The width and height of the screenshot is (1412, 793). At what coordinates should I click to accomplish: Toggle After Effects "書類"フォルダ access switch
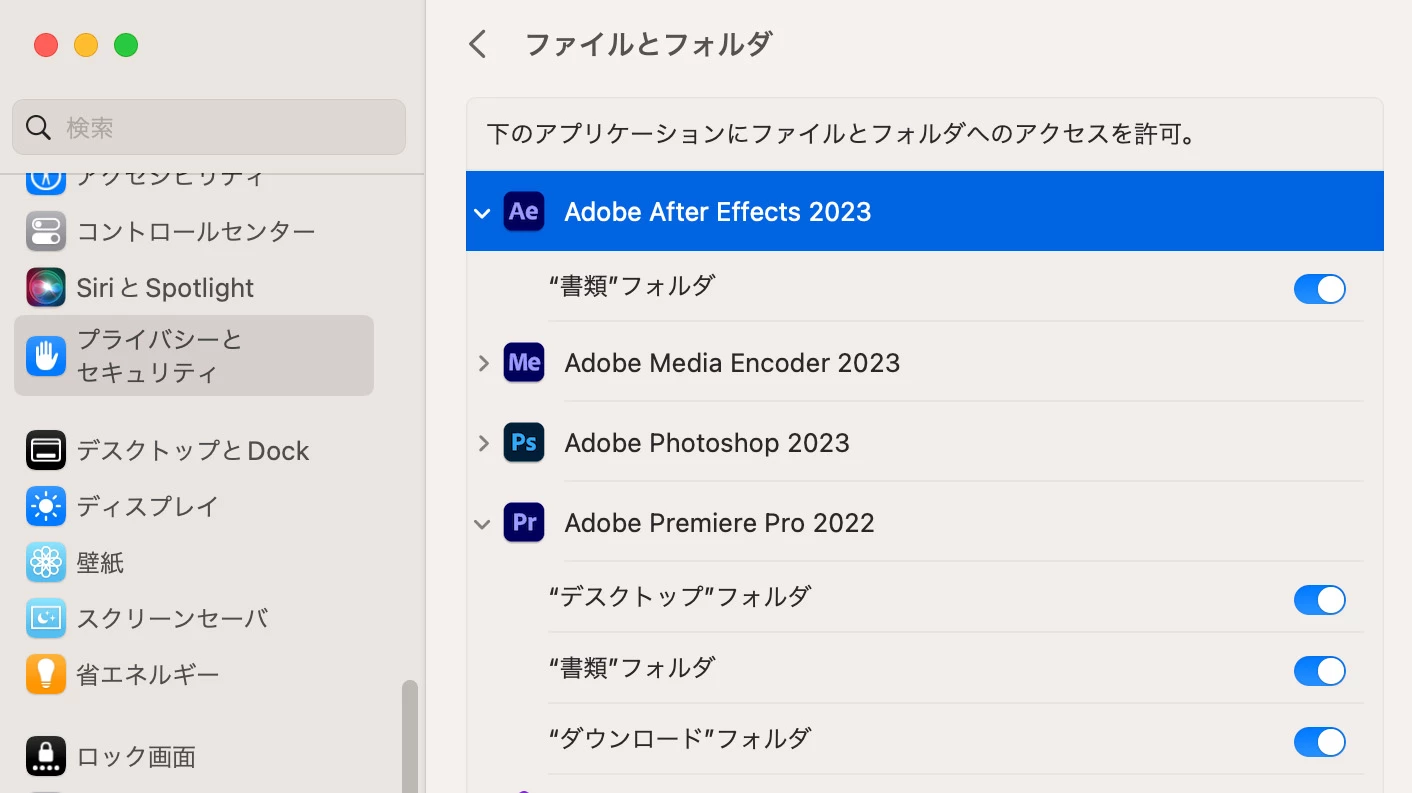[x=1320, y=289]
